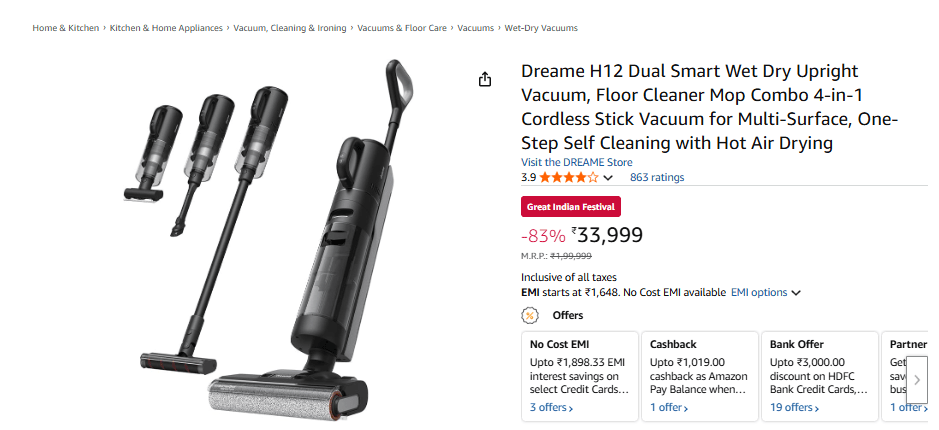Expand EMI options dropdown
939x430 pixels.
coord(766,293)
